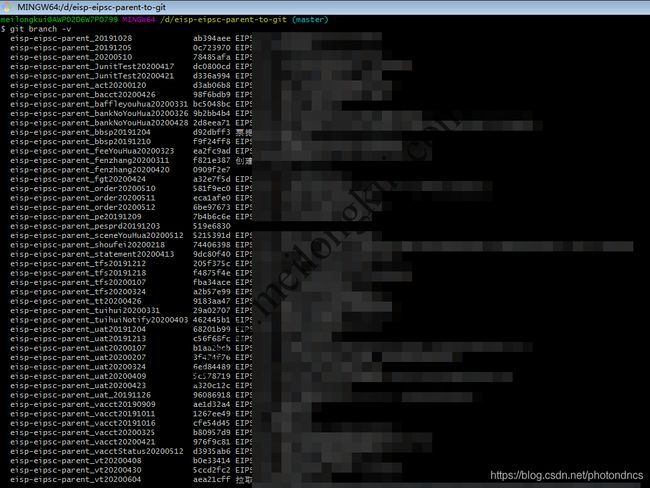
Task: Select branch eisp-eipsc-parent_vacct20191016
Action: pyautogui.click(x=82, y=423)
